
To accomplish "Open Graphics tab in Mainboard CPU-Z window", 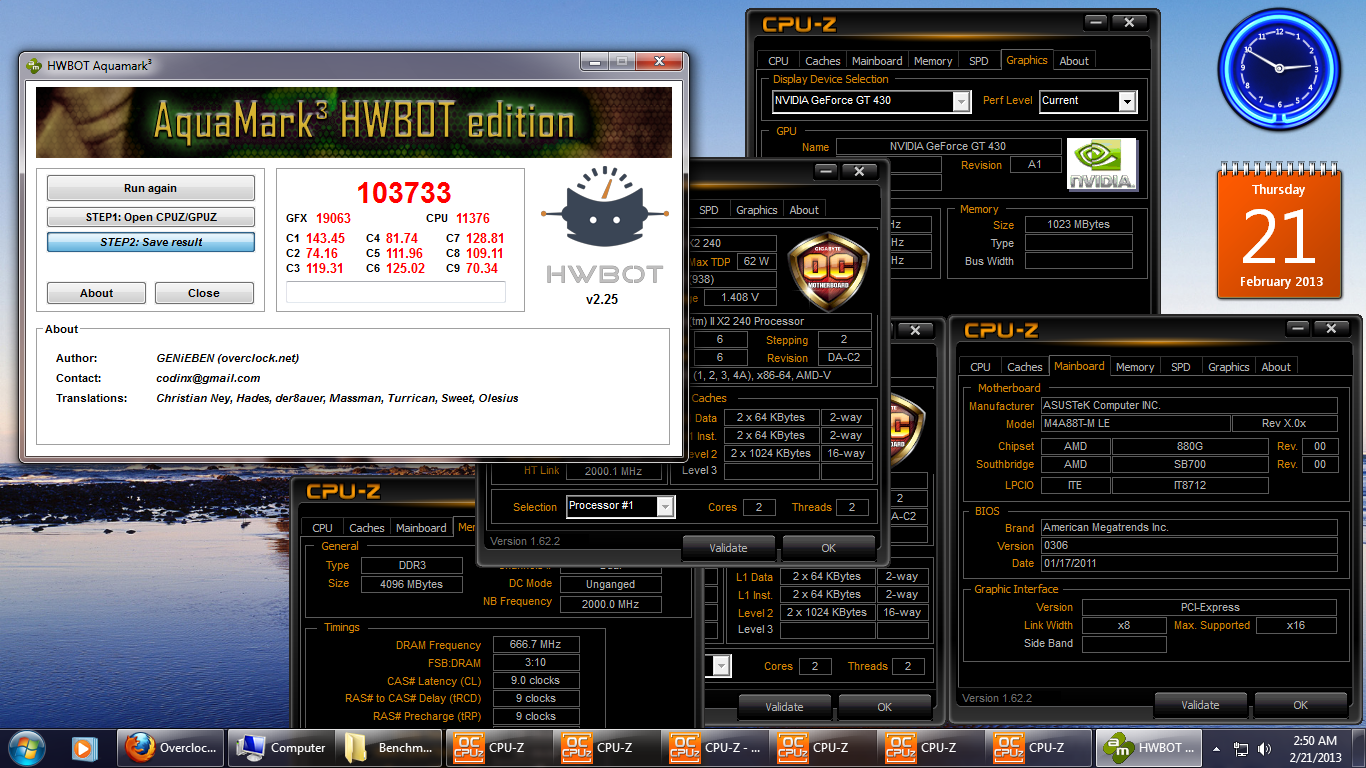I will pos(1229,367).
